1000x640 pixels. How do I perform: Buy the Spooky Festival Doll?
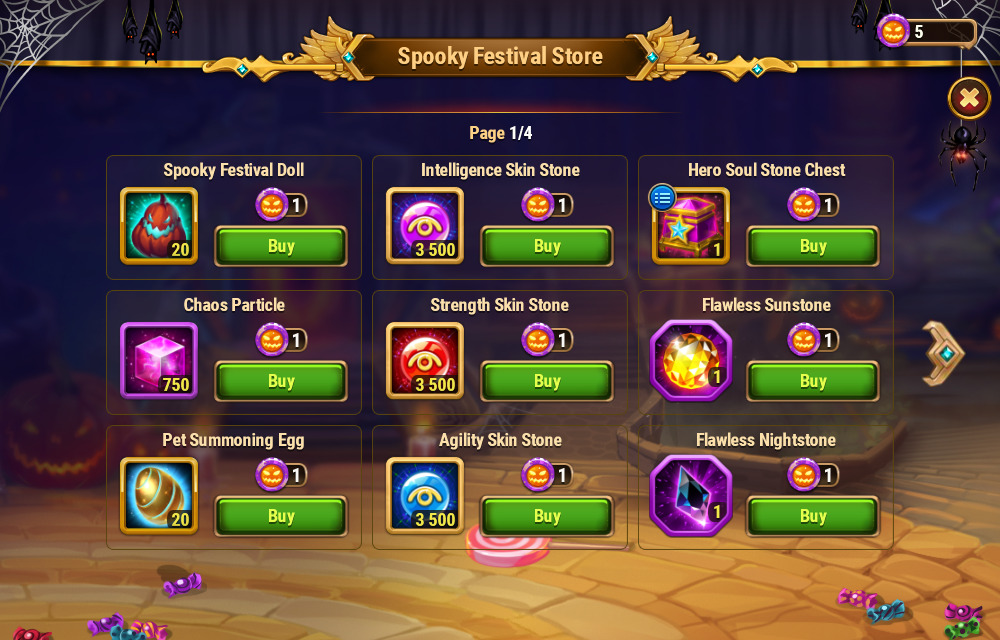tap(281, 246)
